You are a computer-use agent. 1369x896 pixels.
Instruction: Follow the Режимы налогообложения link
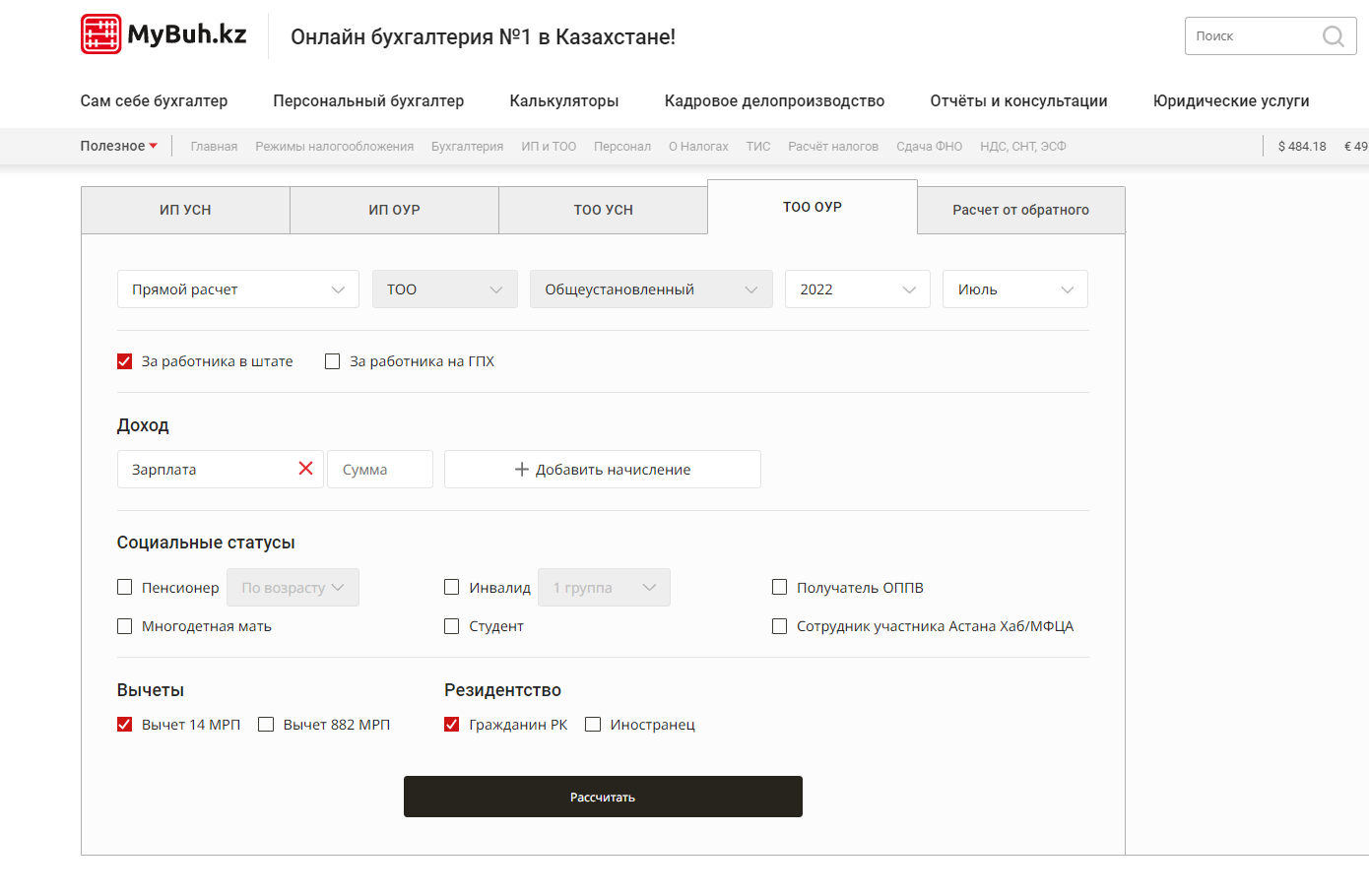point(335,146)
